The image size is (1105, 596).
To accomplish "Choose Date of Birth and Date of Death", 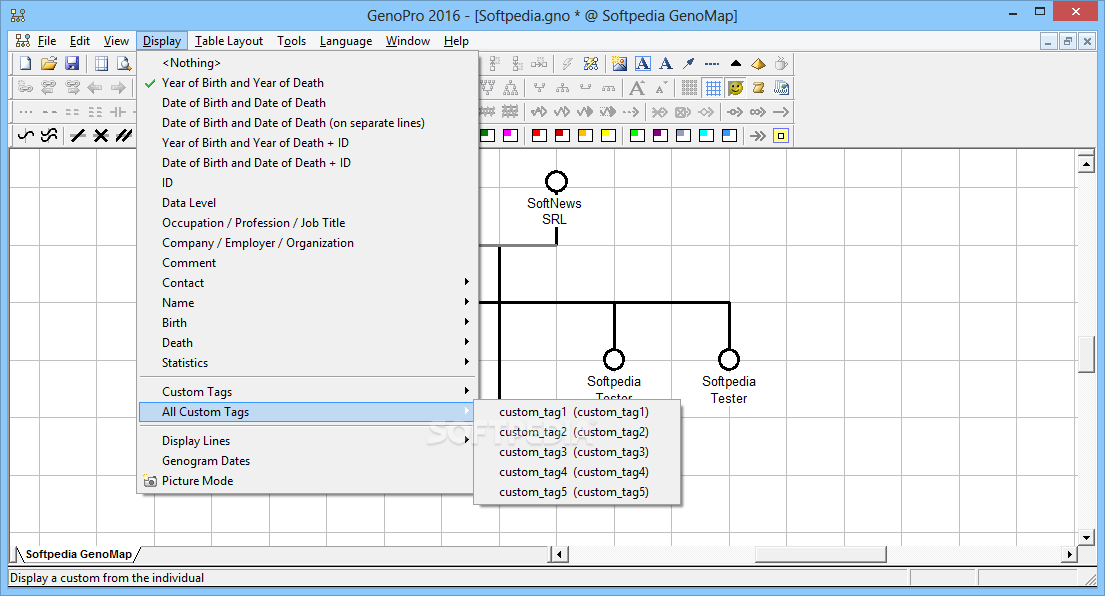I will pos(308,103).
